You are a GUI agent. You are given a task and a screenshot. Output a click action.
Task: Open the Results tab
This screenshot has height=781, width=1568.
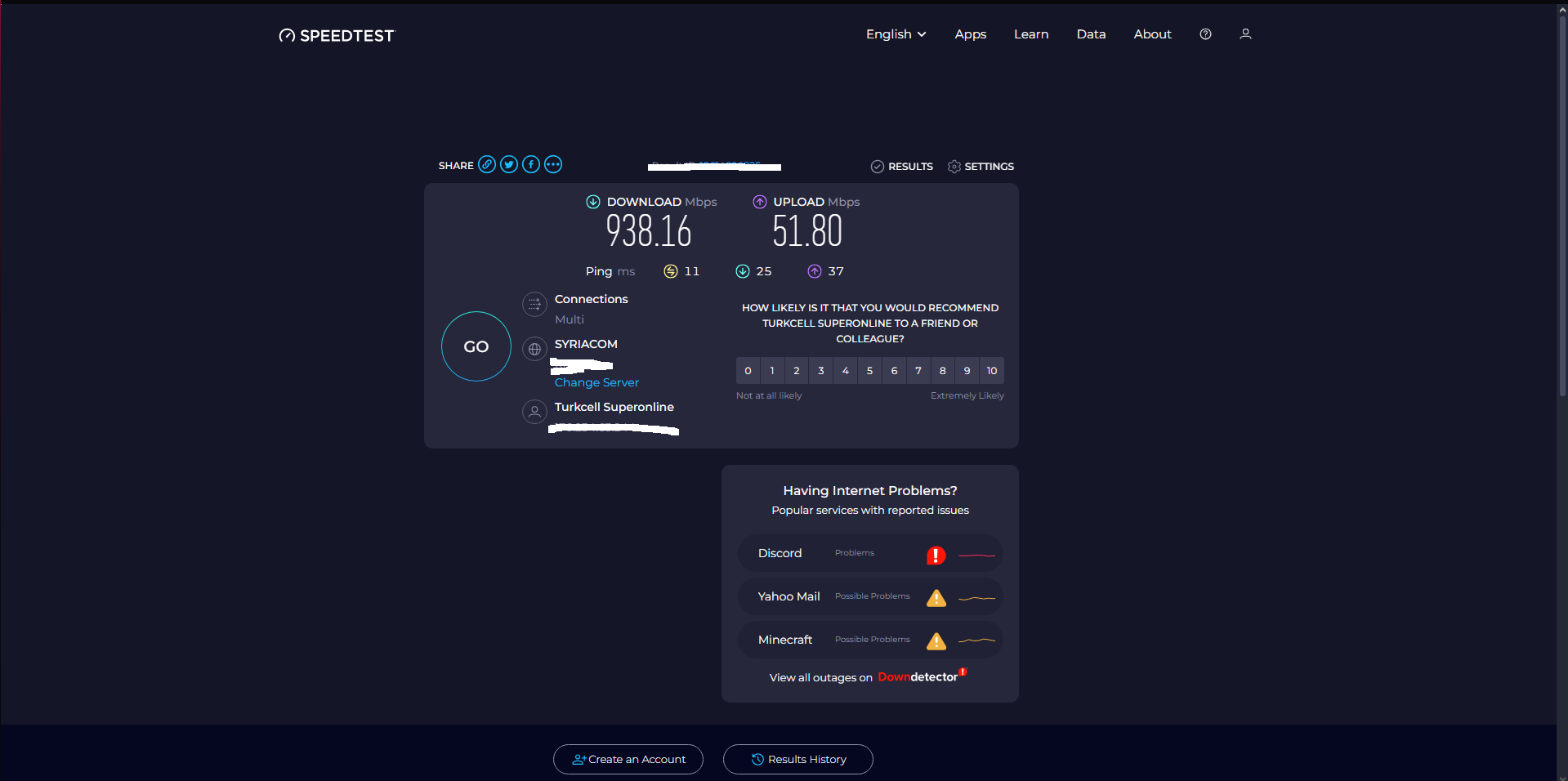point(902,166)
